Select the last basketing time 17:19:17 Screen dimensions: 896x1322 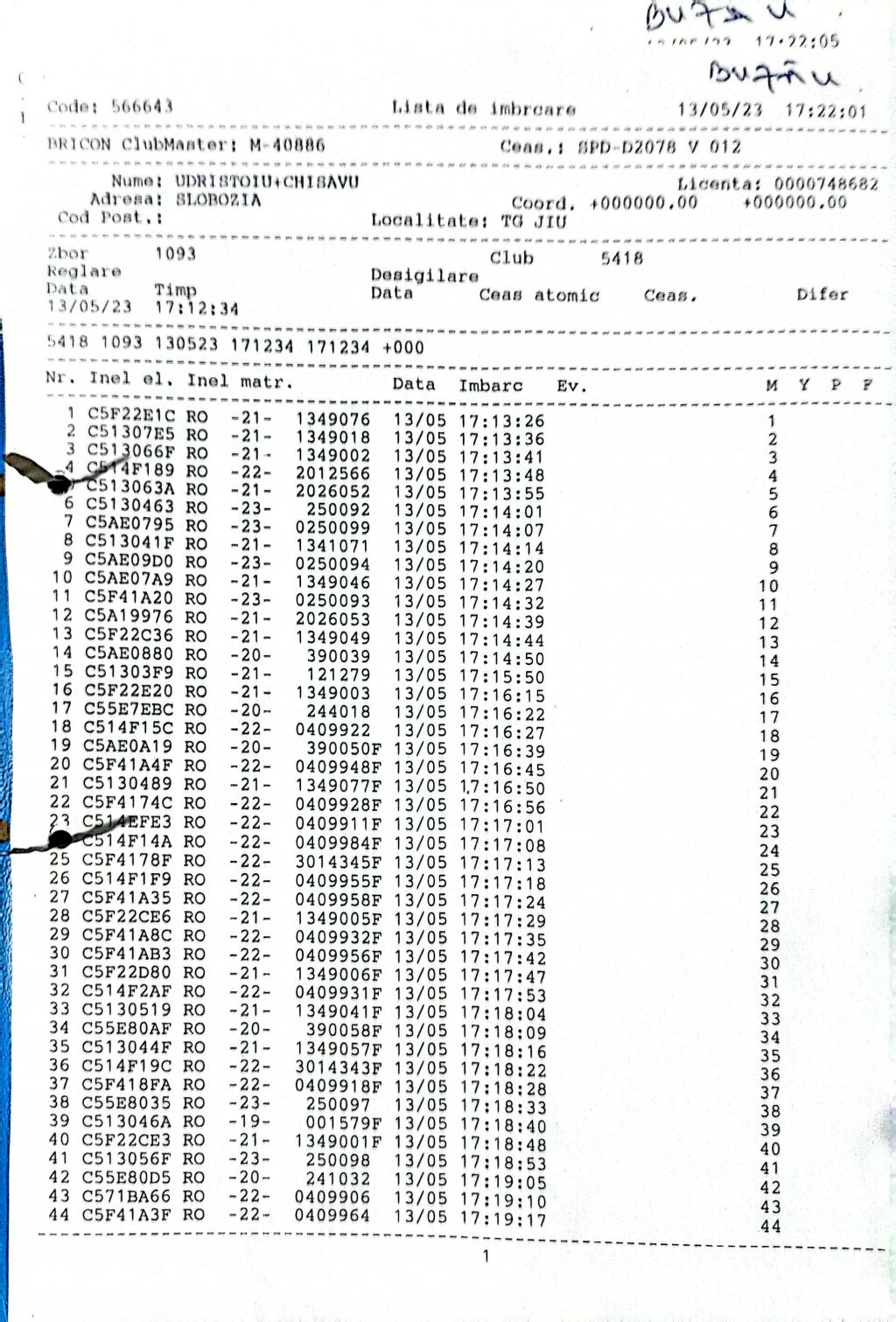(502, 1220)
